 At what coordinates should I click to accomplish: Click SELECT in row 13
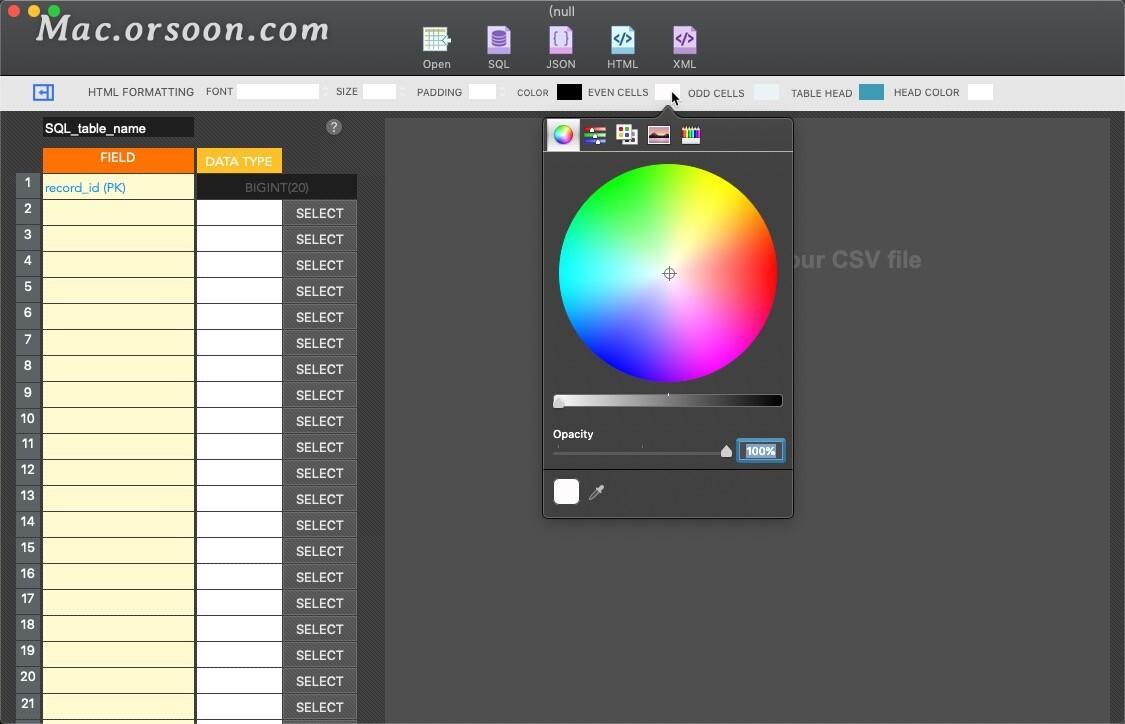[x=319, y=499]
